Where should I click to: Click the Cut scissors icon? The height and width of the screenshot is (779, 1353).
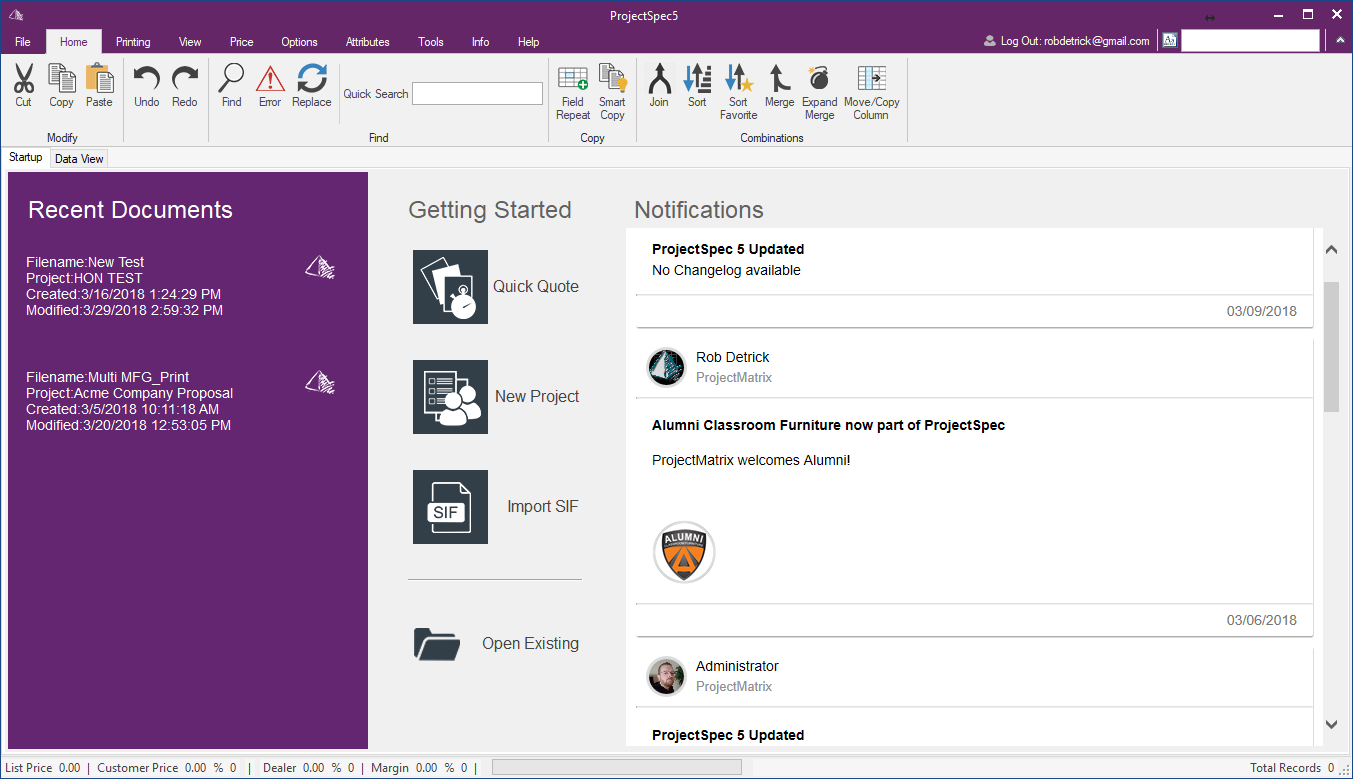24,78
